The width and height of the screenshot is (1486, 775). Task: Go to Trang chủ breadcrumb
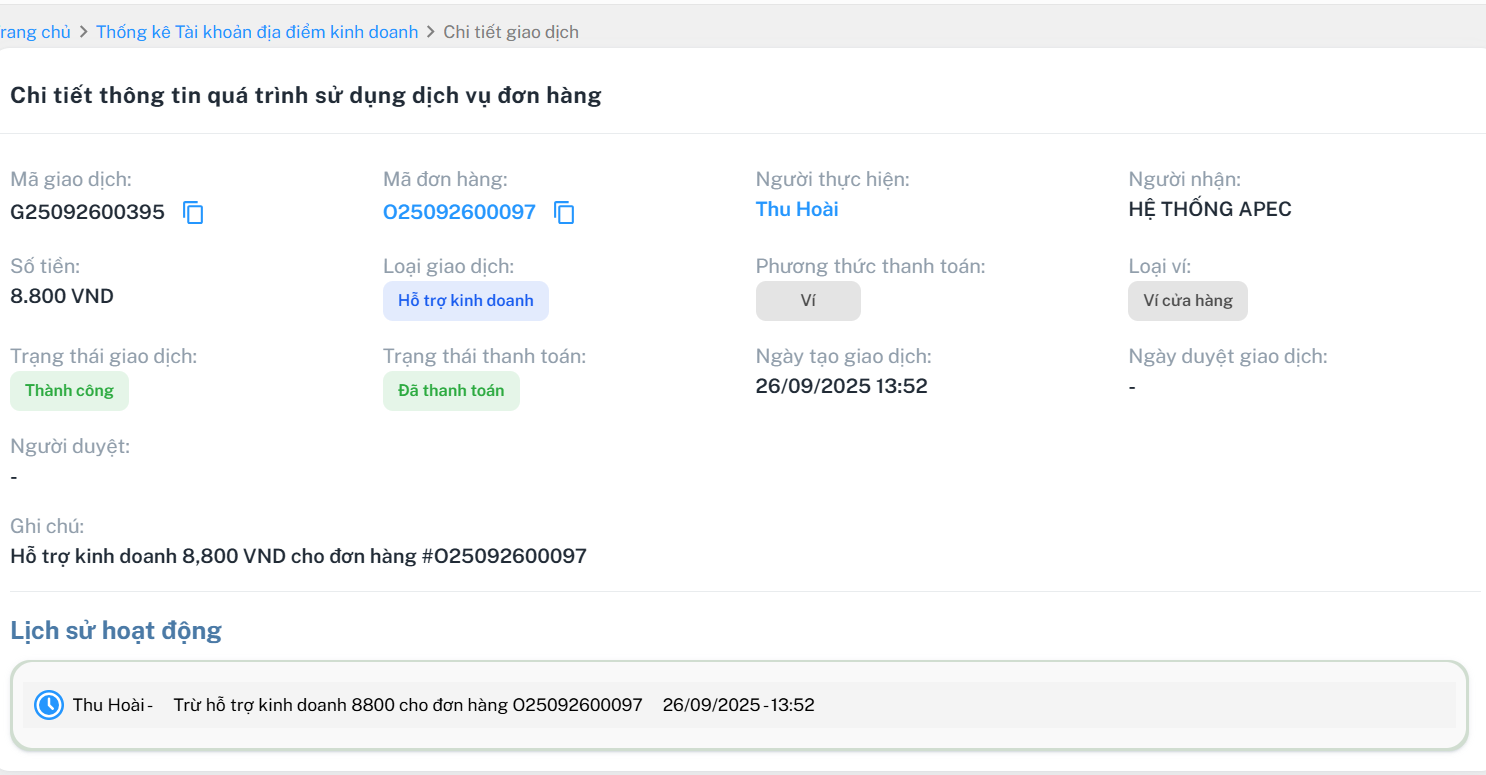35,32
